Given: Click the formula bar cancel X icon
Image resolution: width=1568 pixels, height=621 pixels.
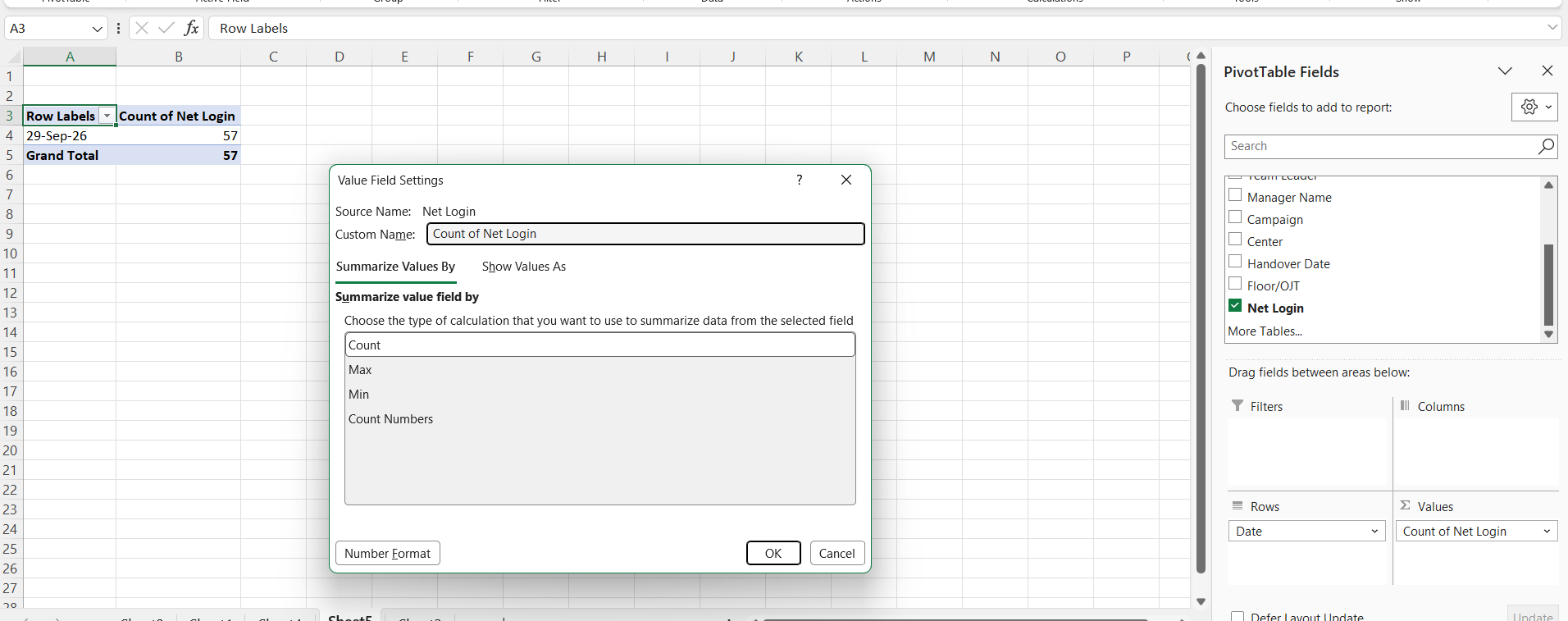Looking at the screenshot, I should coord(142,28).
